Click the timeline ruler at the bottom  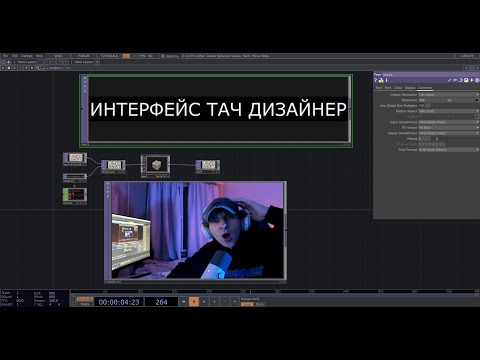click(275, 291)
